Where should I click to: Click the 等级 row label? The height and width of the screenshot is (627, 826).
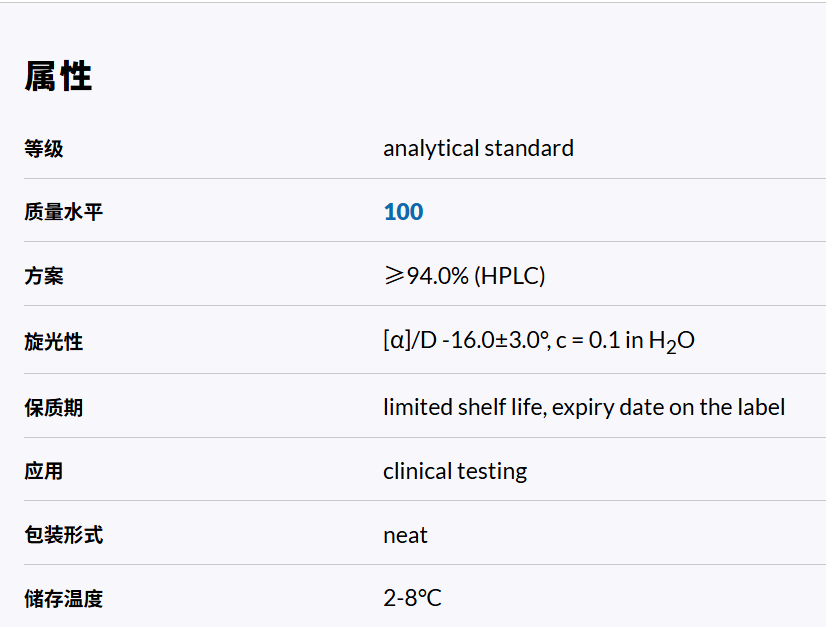pos(44,149)
